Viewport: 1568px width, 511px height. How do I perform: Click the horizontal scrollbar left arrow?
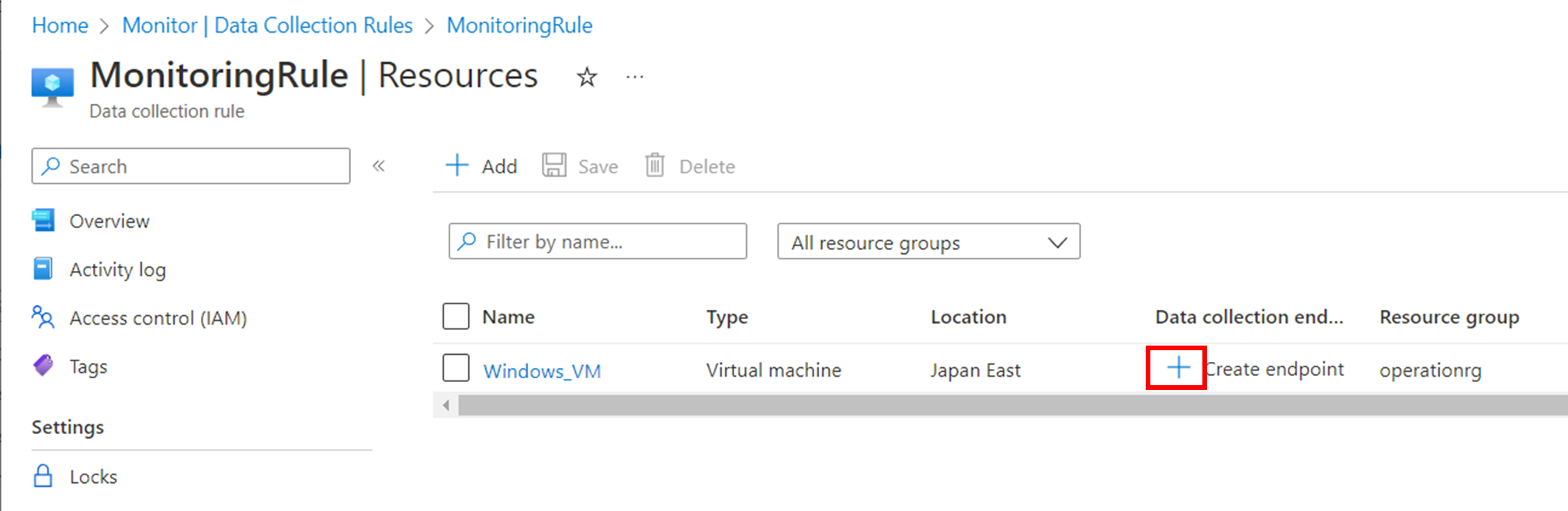(x=446, y=405)
